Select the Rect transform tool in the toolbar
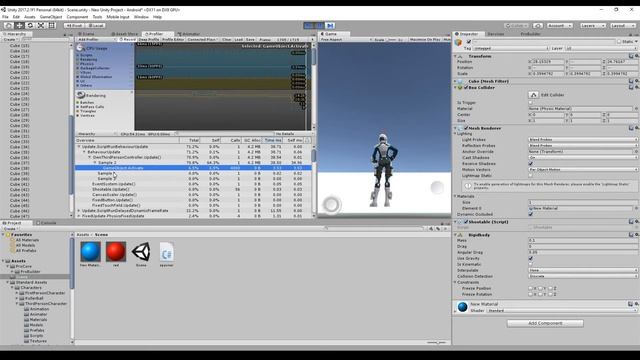The height and width of the screenshot is (360, 640). [52, 25]
